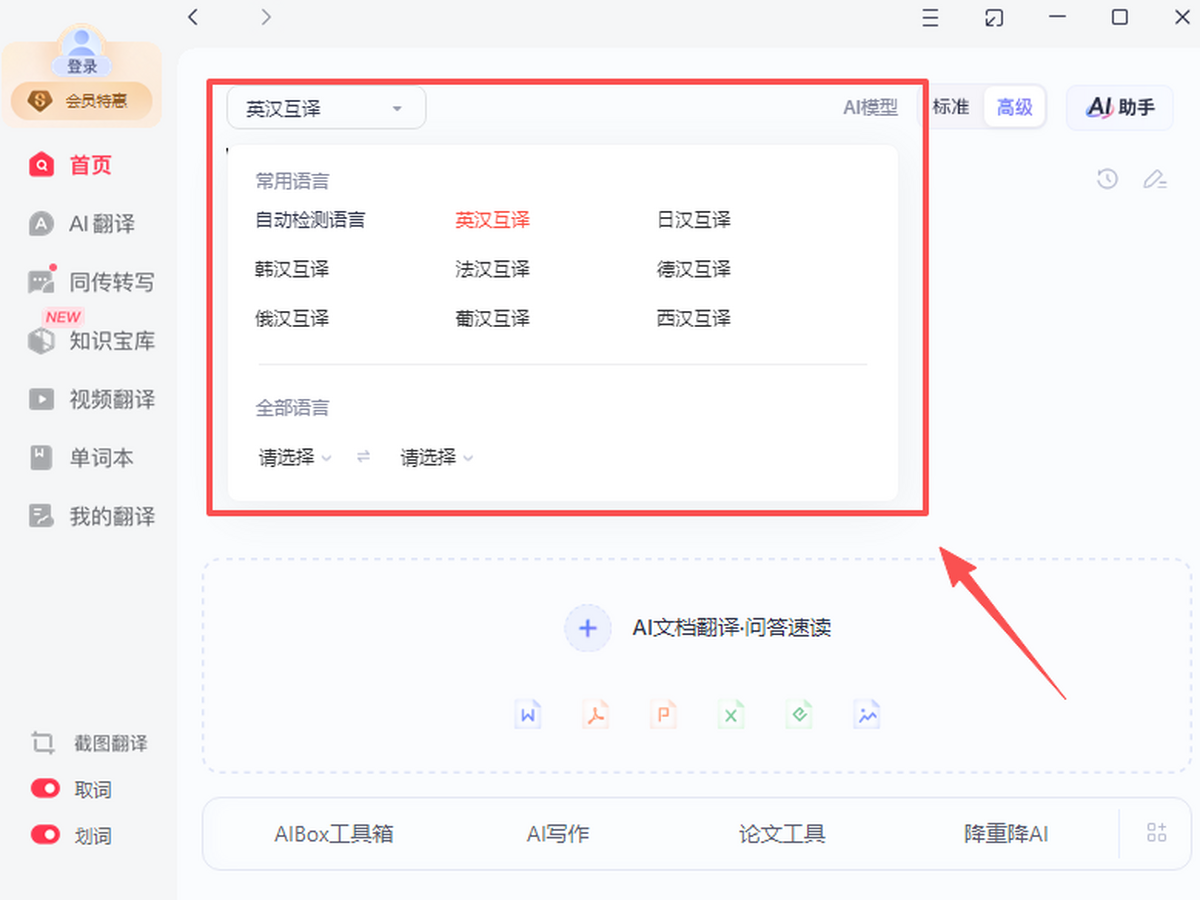
Task: Expand the source language 请选择 dropdown
Action: click(x=295, y=458)
